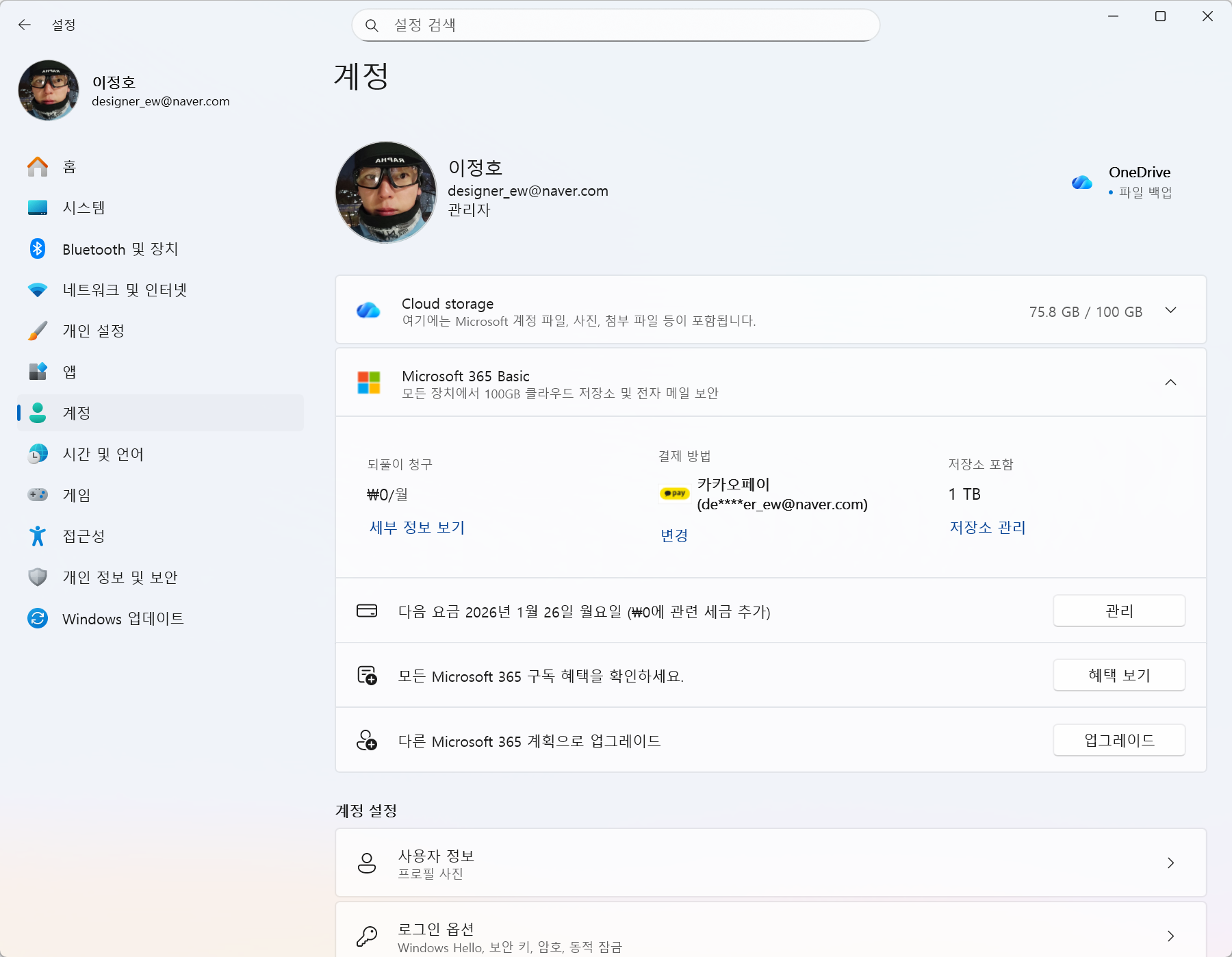Click the Cloud storage cloud icon
This screenshot has width=1232, height=957.
click(x=368, y=310)
